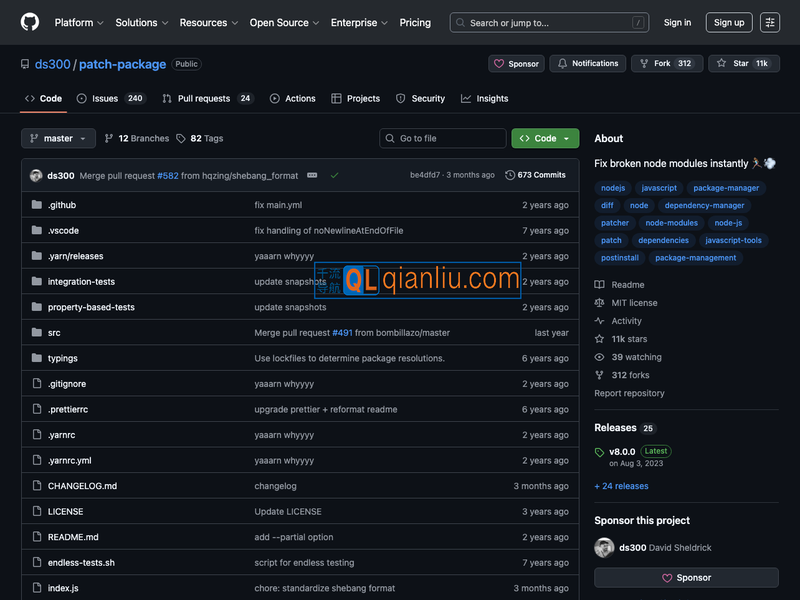
Task: Click the commit status checkmark icon
Action: click(x=335, y=175)
